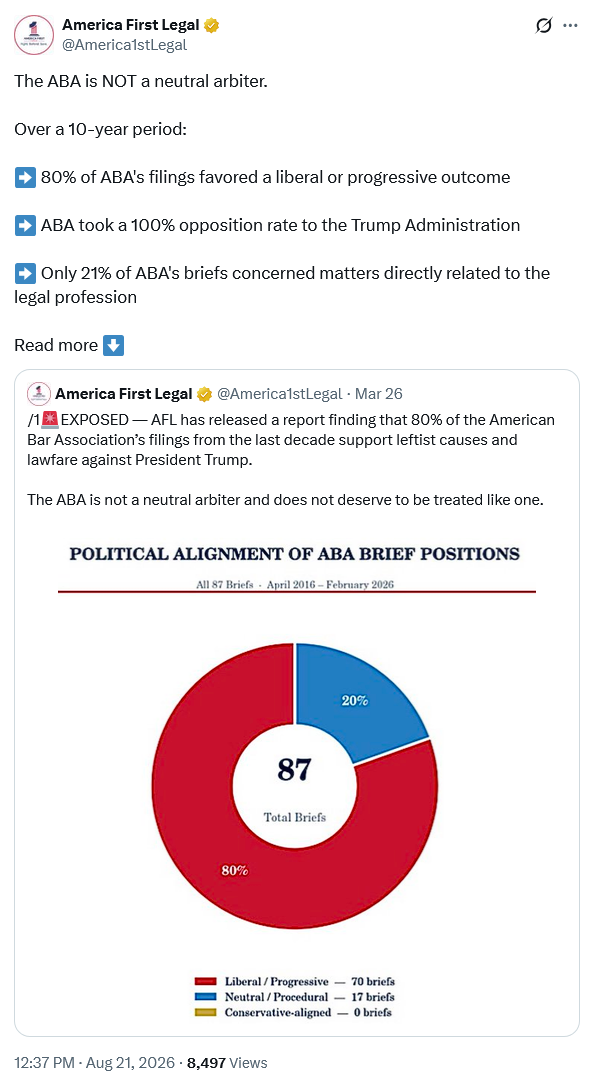The height and width of the screenshot is (1081, 592).
Task: Click the red siren emoji in quoted tweet
Action: (50, 419)
